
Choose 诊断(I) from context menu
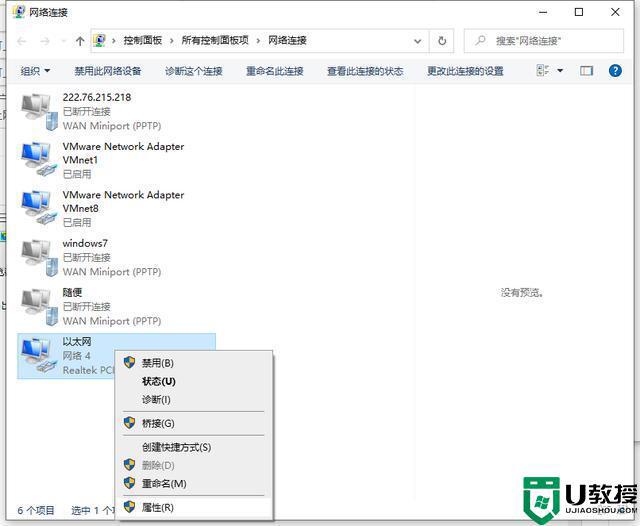194,399
